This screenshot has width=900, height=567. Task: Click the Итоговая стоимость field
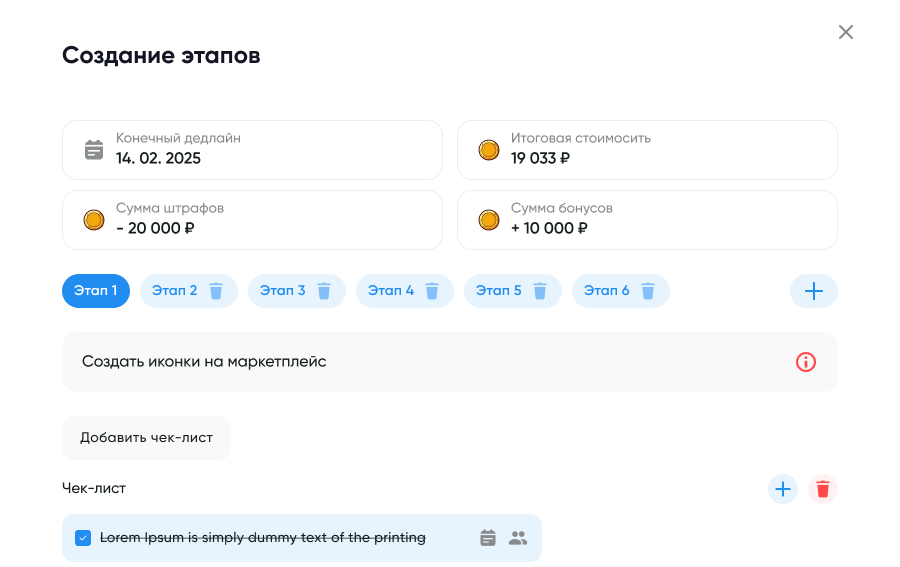647,150
